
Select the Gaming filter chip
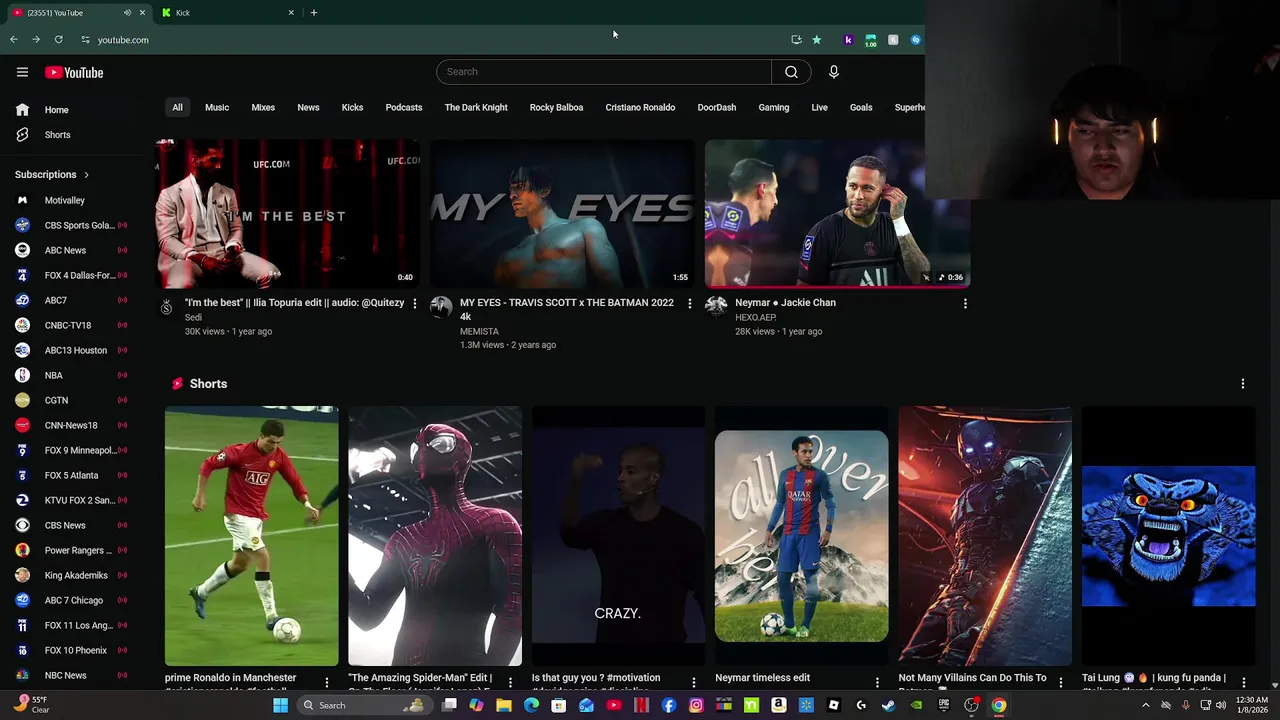click(x=773, y=107)
